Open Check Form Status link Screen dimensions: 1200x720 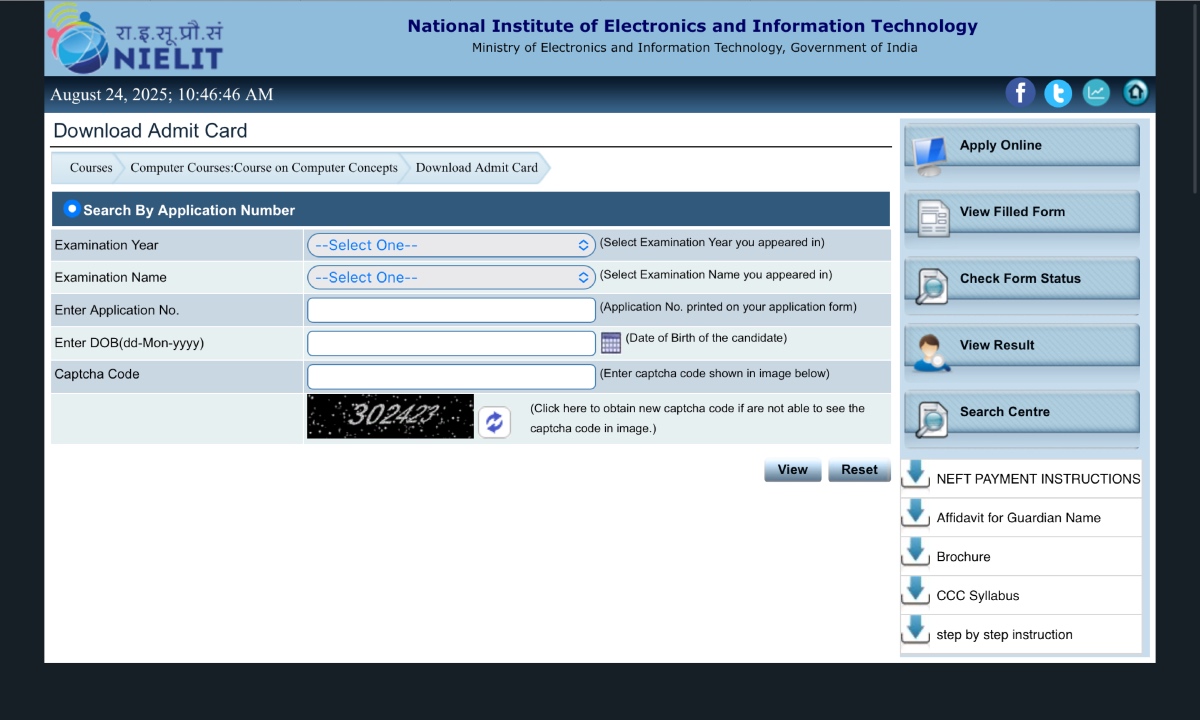coord(1020,279)
